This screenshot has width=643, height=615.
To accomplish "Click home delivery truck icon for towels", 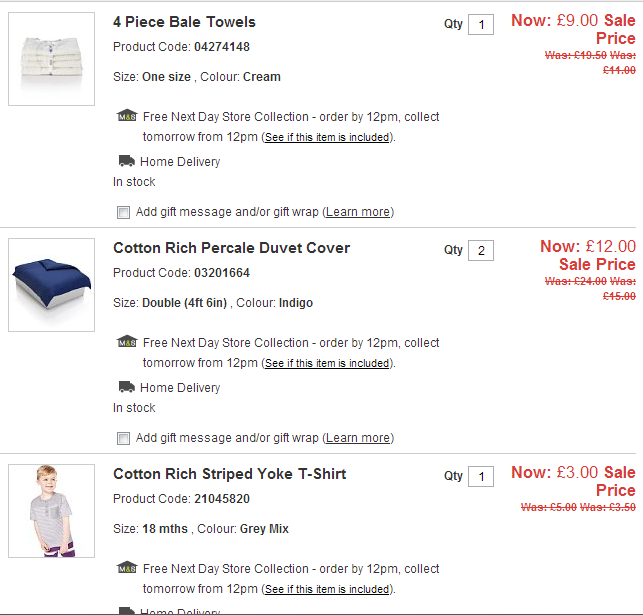I will click(x=126, y=161).
